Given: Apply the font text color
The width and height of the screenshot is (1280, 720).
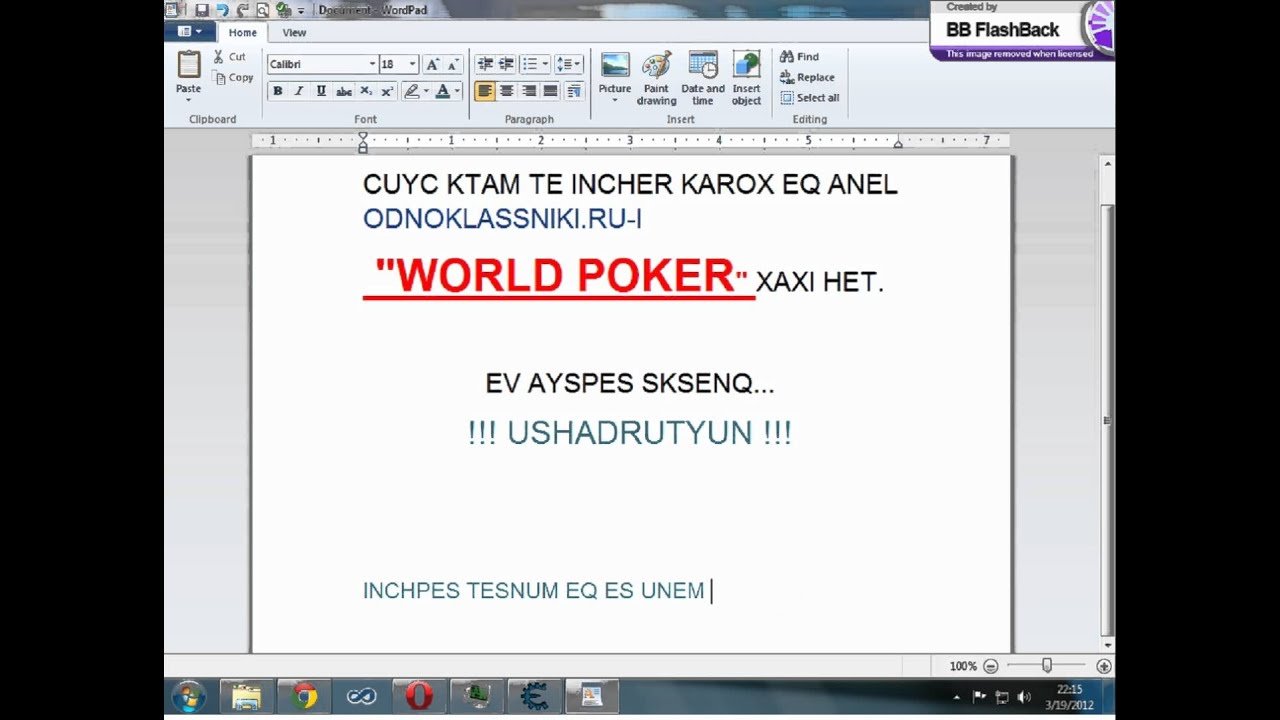Looking at the screenshot, I should point(443,91).
